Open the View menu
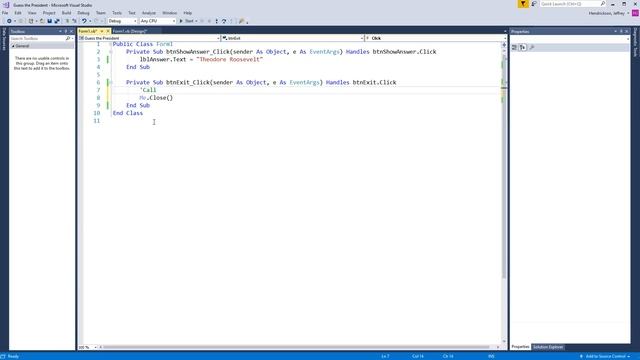 coord(32,13)
